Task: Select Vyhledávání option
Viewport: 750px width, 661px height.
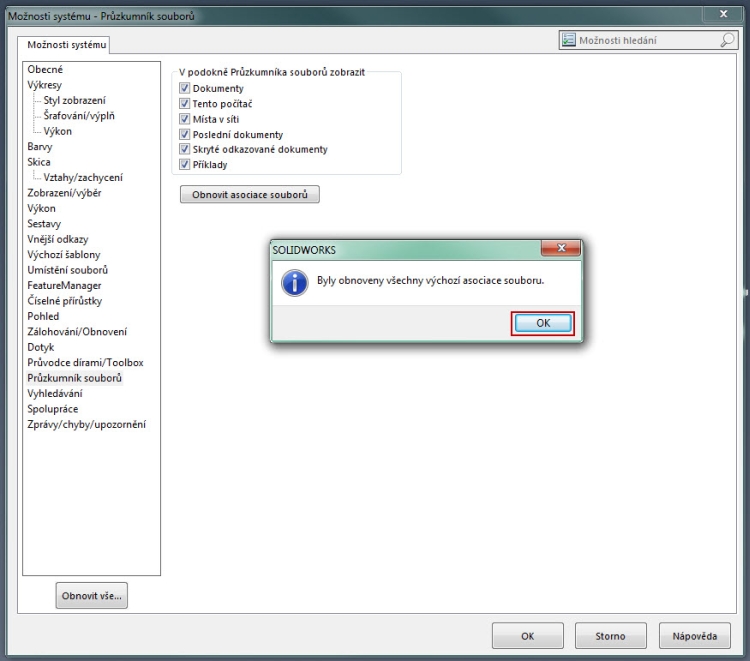Action: coord(55,393)
